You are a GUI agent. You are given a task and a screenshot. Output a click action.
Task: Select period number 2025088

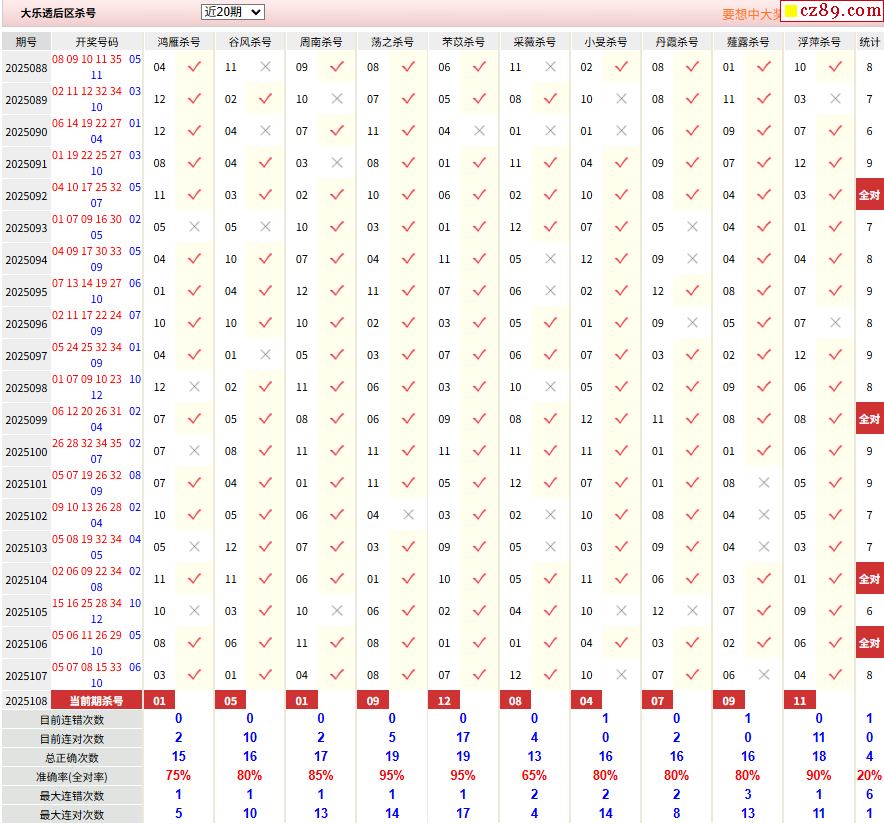[26, 68]
